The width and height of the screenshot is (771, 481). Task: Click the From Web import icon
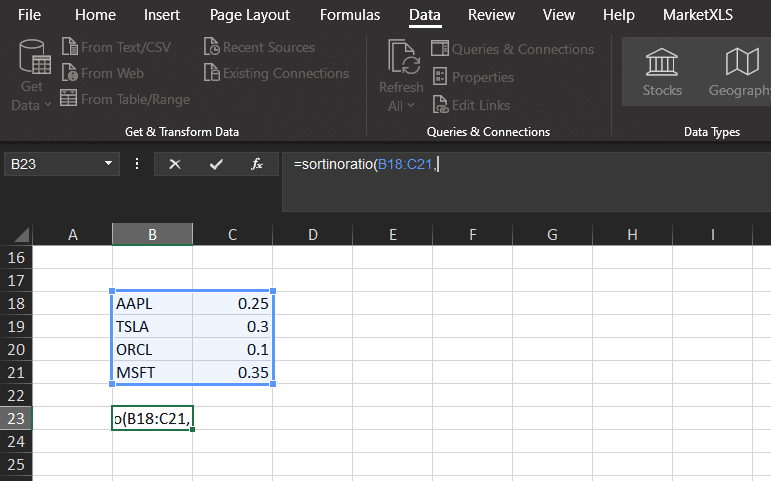click(x=70, y=73)
